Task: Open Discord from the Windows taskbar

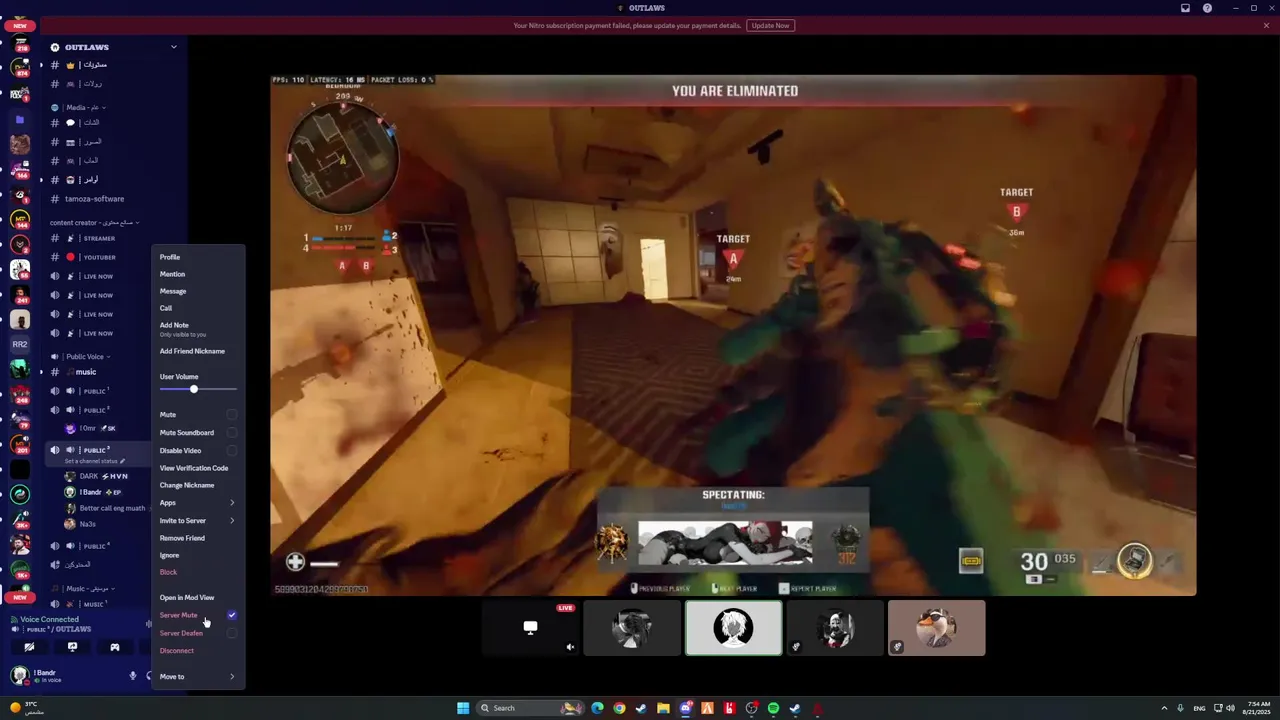Action: tap(685, 708)
